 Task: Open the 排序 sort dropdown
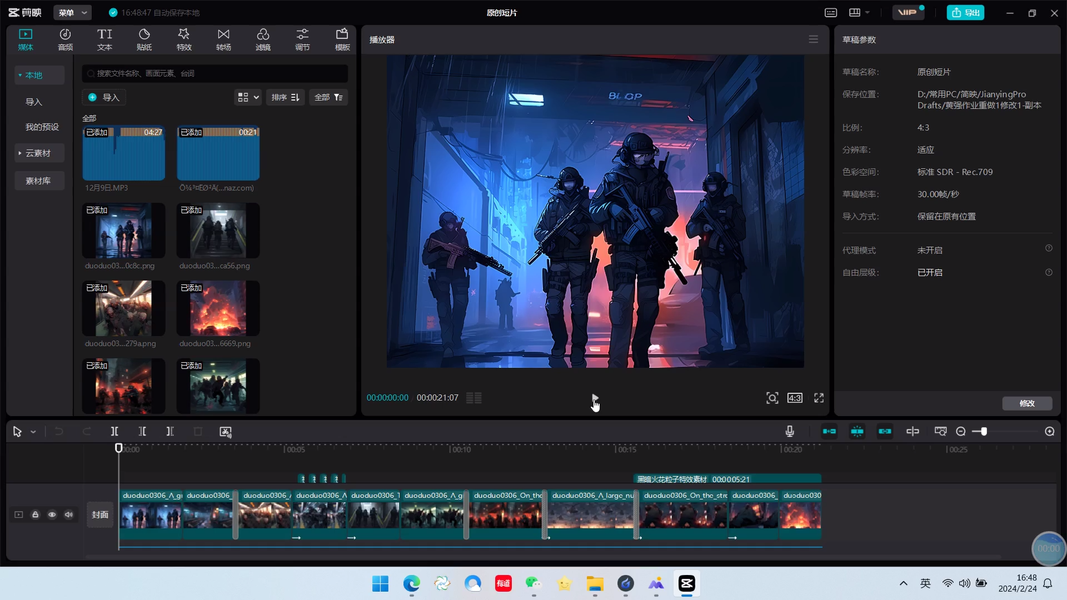click(x=284, y=97)
